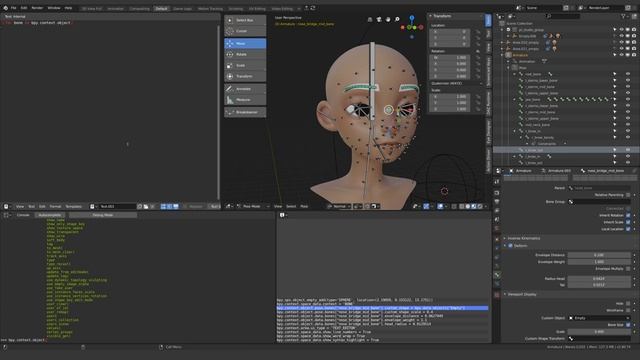
Task: Open the Bone properties tab icon
Action: [497, 275]
